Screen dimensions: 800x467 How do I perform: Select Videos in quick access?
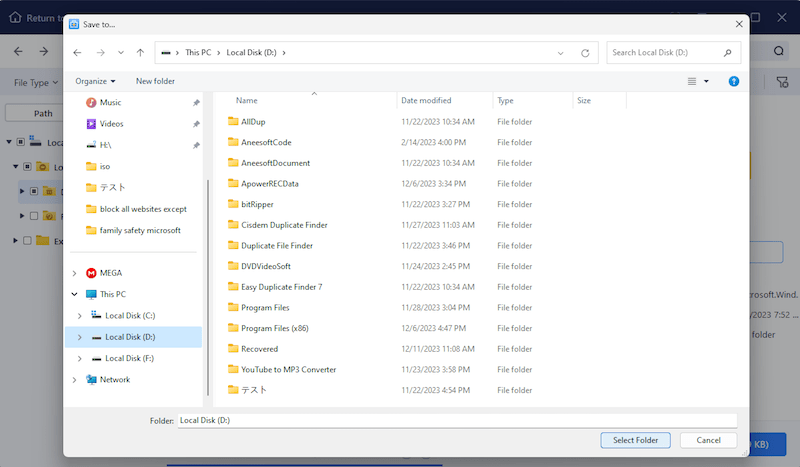coord(105,124)
